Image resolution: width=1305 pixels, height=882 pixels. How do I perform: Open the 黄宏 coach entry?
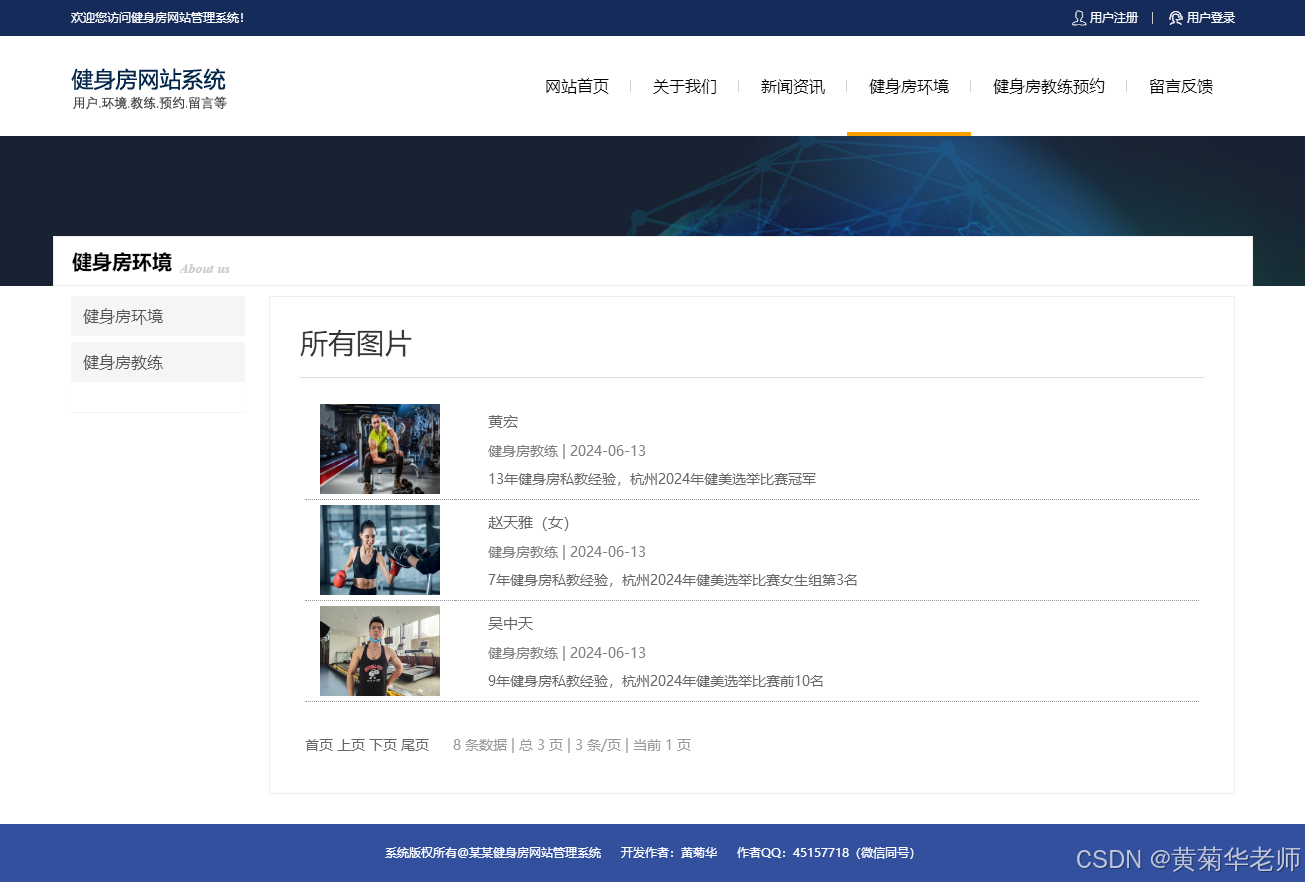point(503,421)
